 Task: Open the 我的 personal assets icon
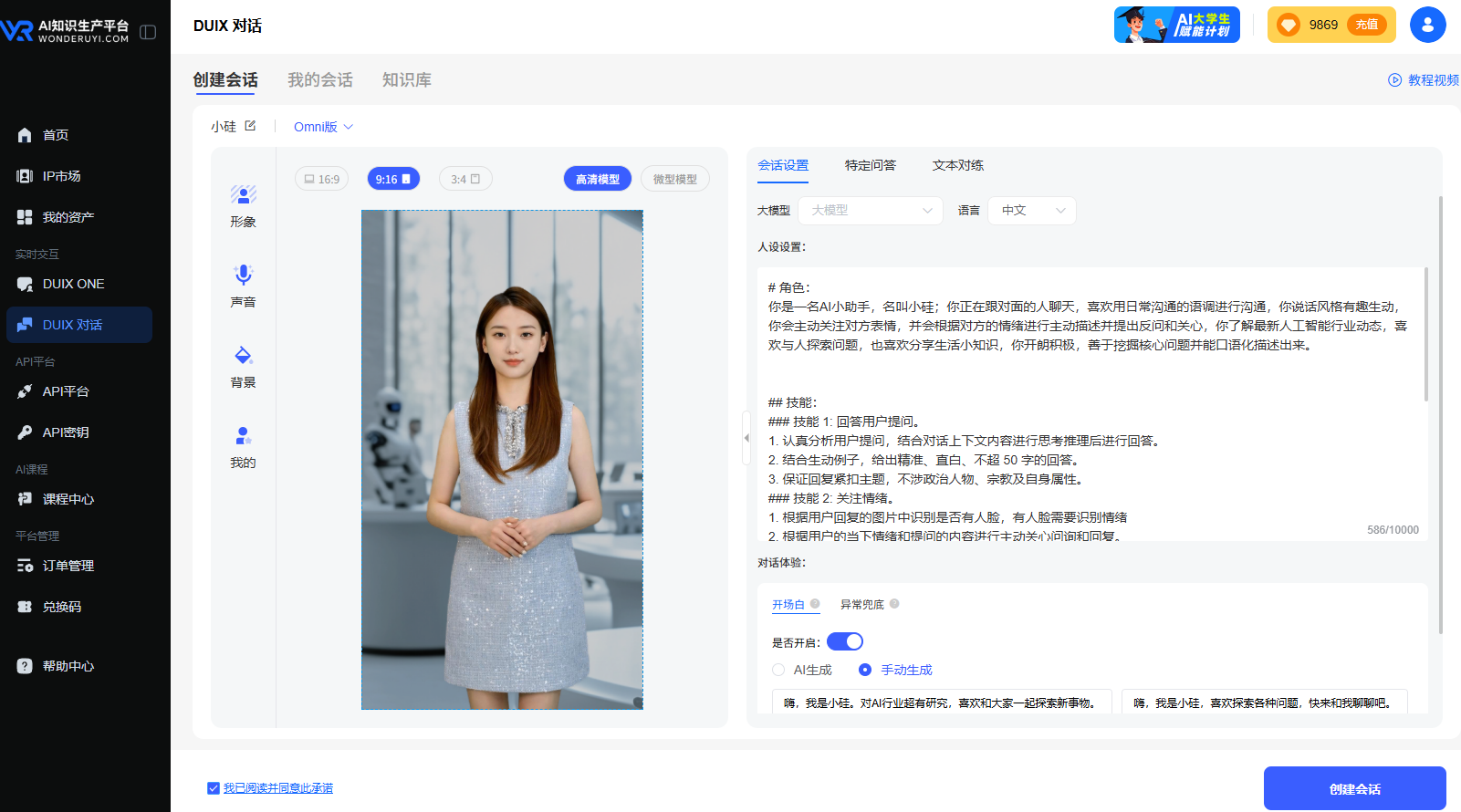[x=243, y=435]
